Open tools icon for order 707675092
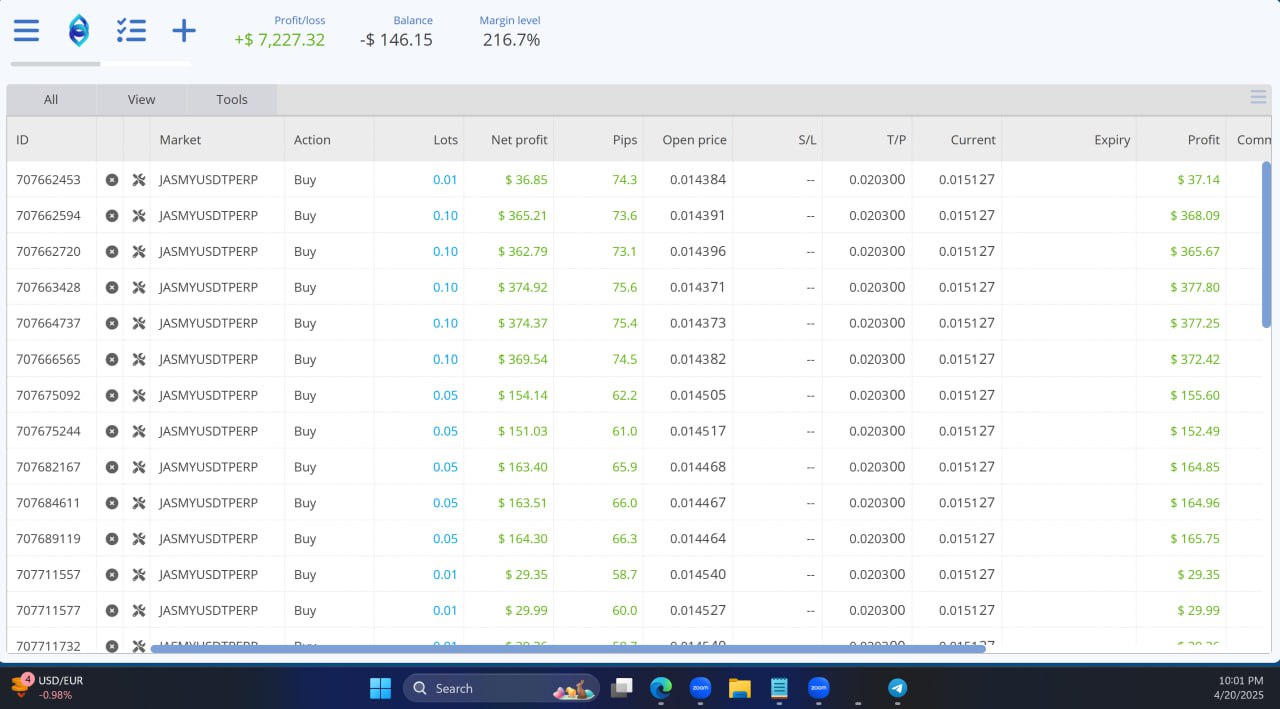Screen dimensions: 1280x709 pos(139,396)
